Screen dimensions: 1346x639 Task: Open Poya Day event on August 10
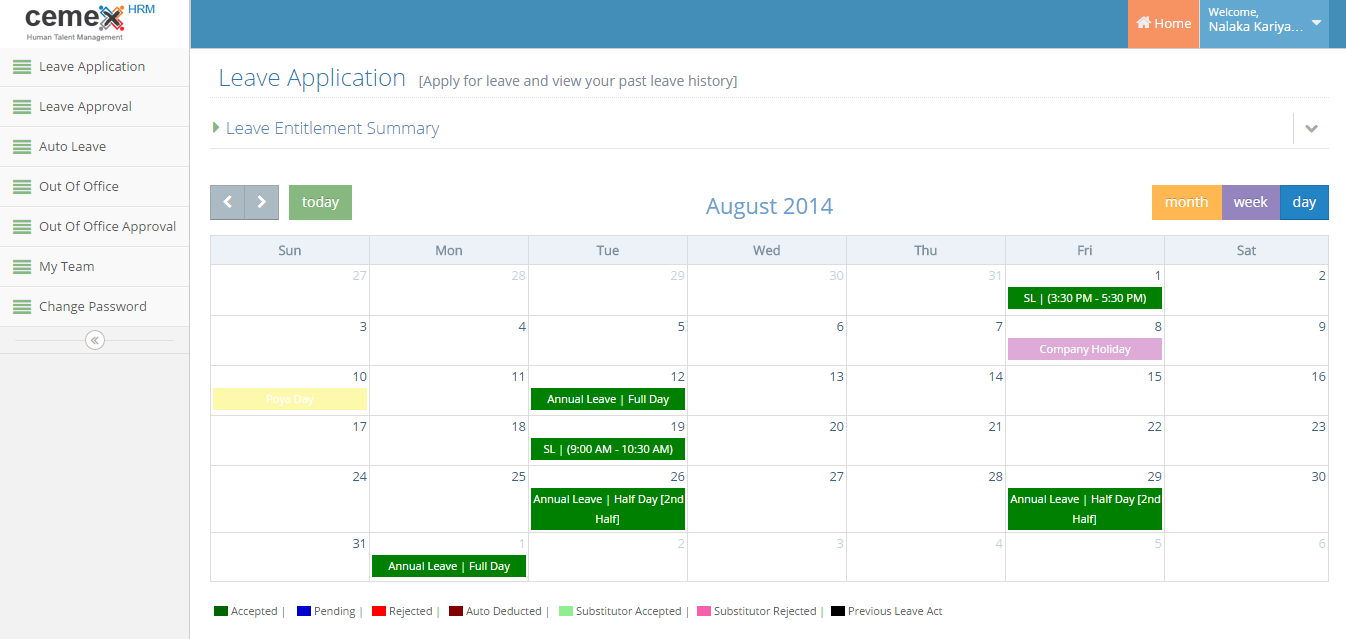[x=290, y=399]
